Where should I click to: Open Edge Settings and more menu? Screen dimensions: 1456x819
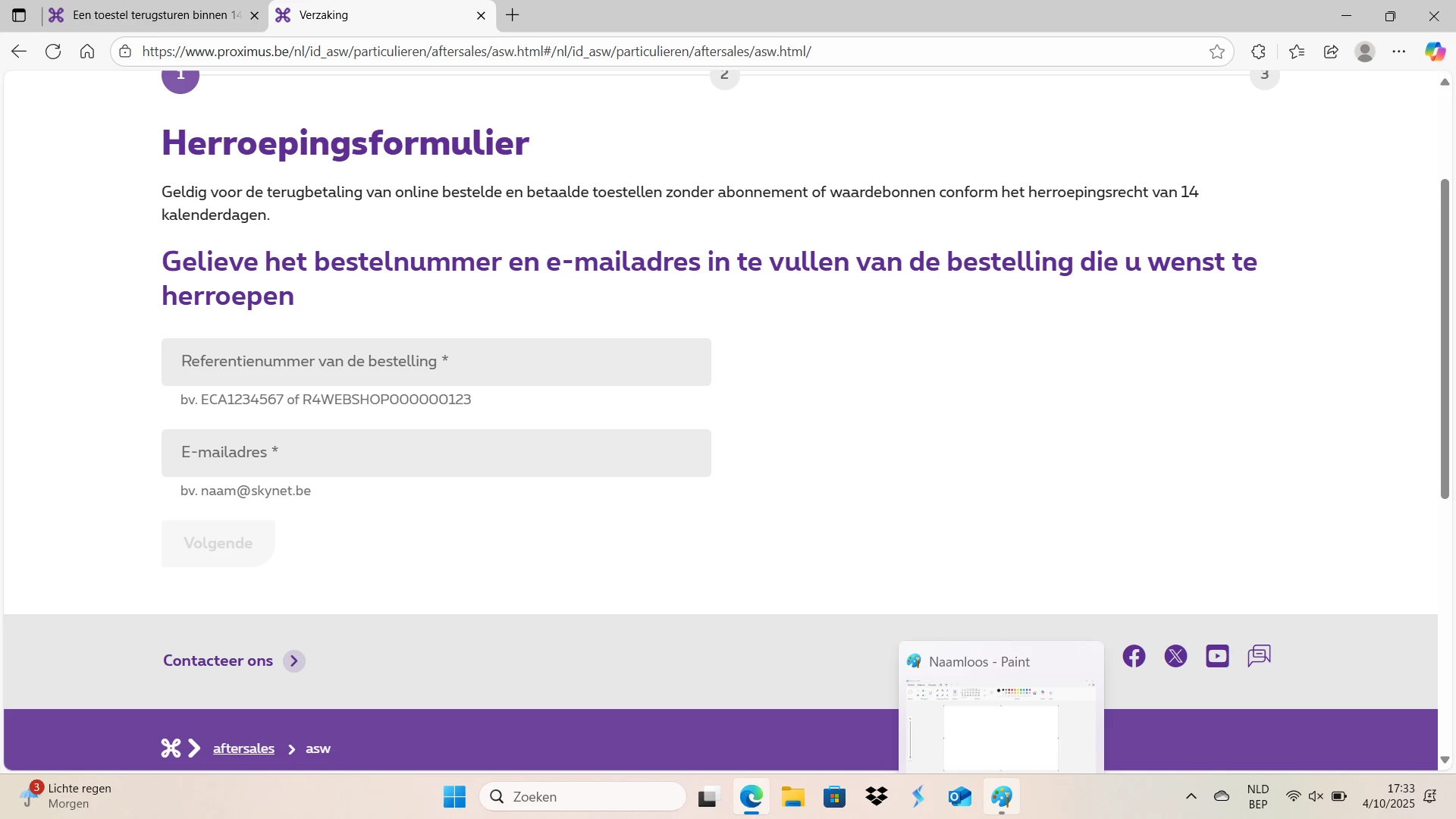(1399, 52)
